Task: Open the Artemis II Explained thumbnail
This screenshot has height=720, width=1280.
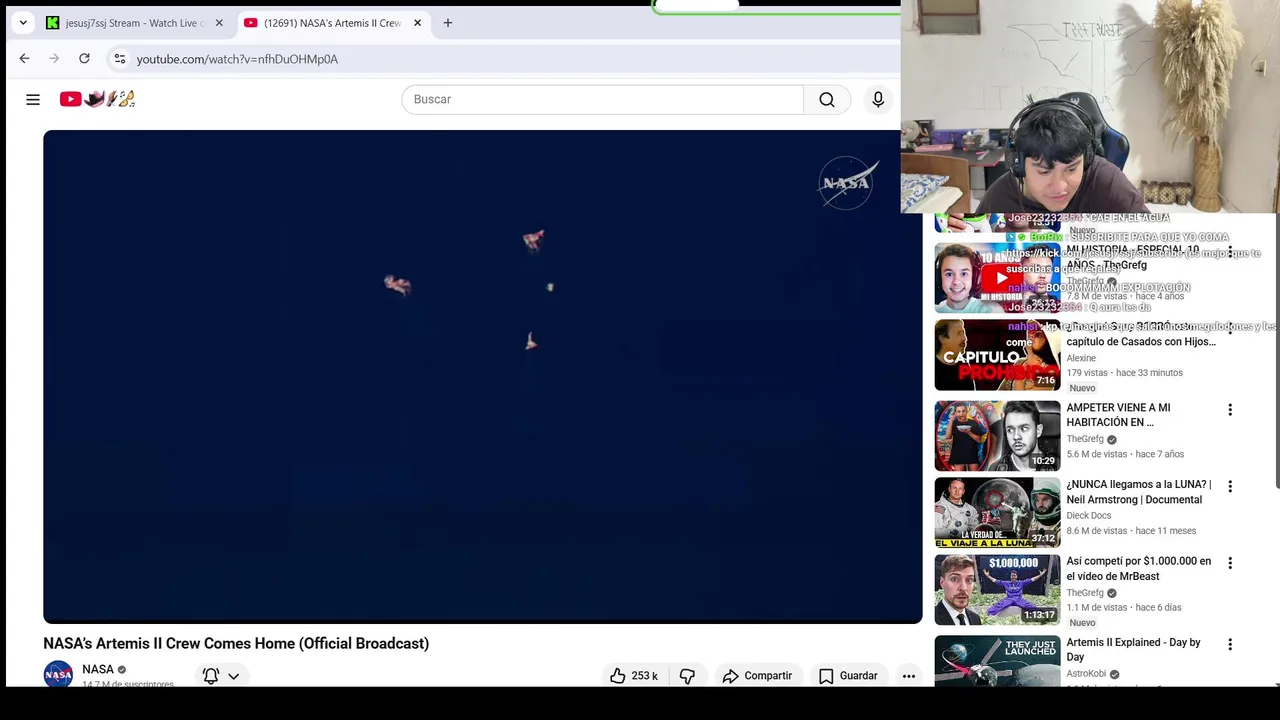Action: [997, 661]
